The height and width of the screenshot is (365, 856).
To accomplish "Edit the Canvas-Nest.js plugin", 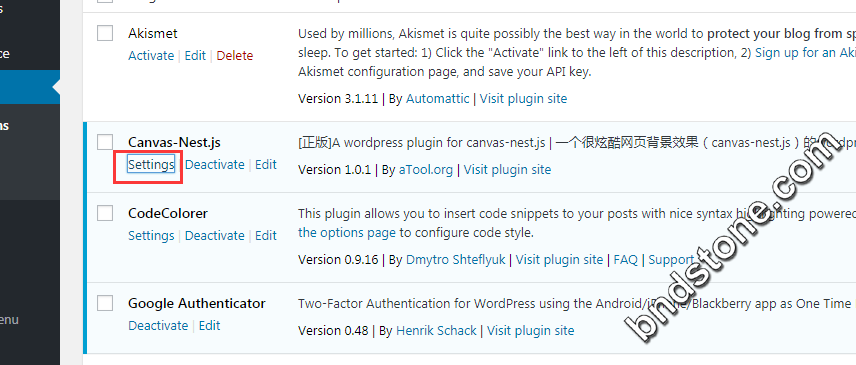I will (266, 165).
